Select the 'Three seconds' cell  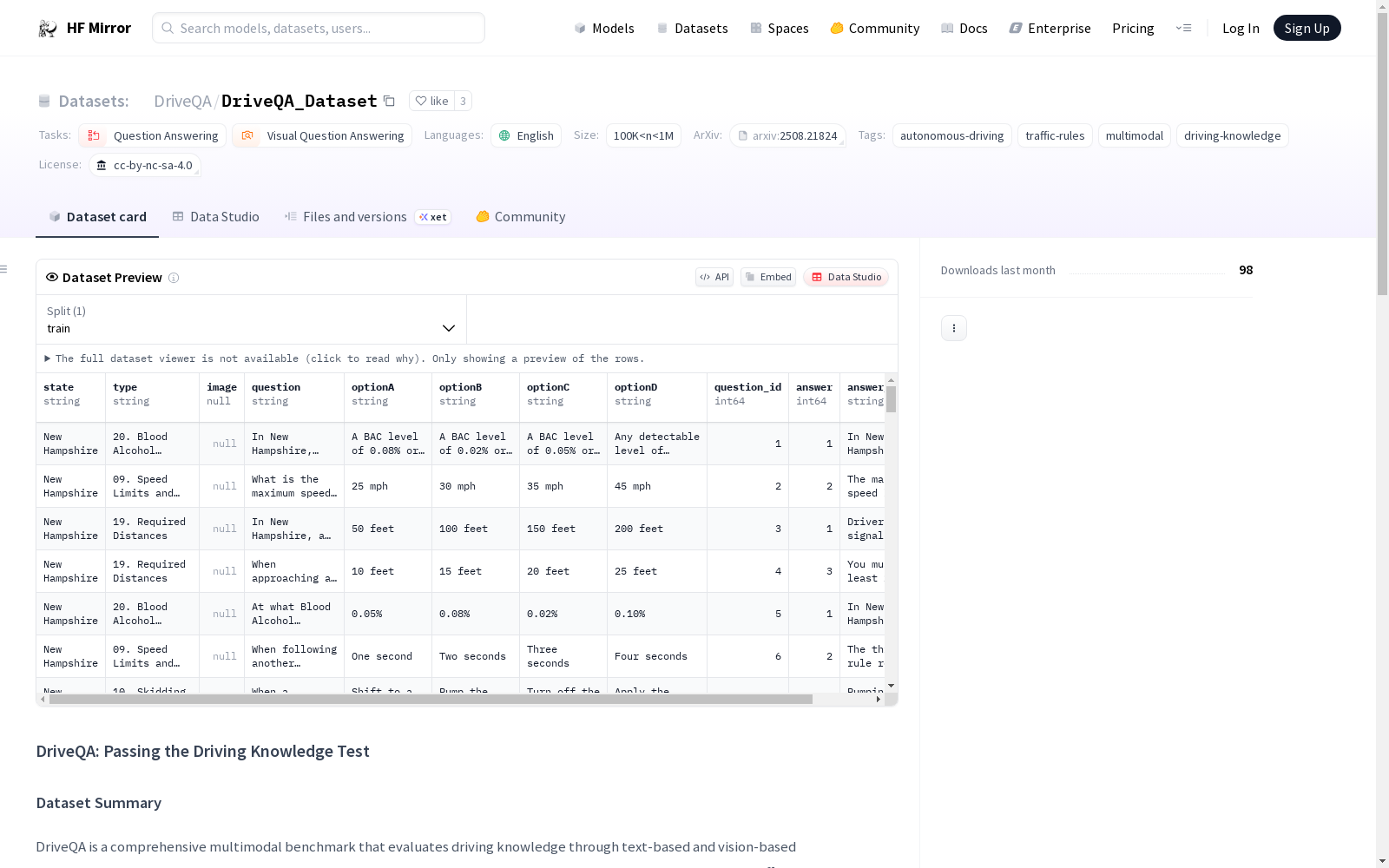(563, 656)
